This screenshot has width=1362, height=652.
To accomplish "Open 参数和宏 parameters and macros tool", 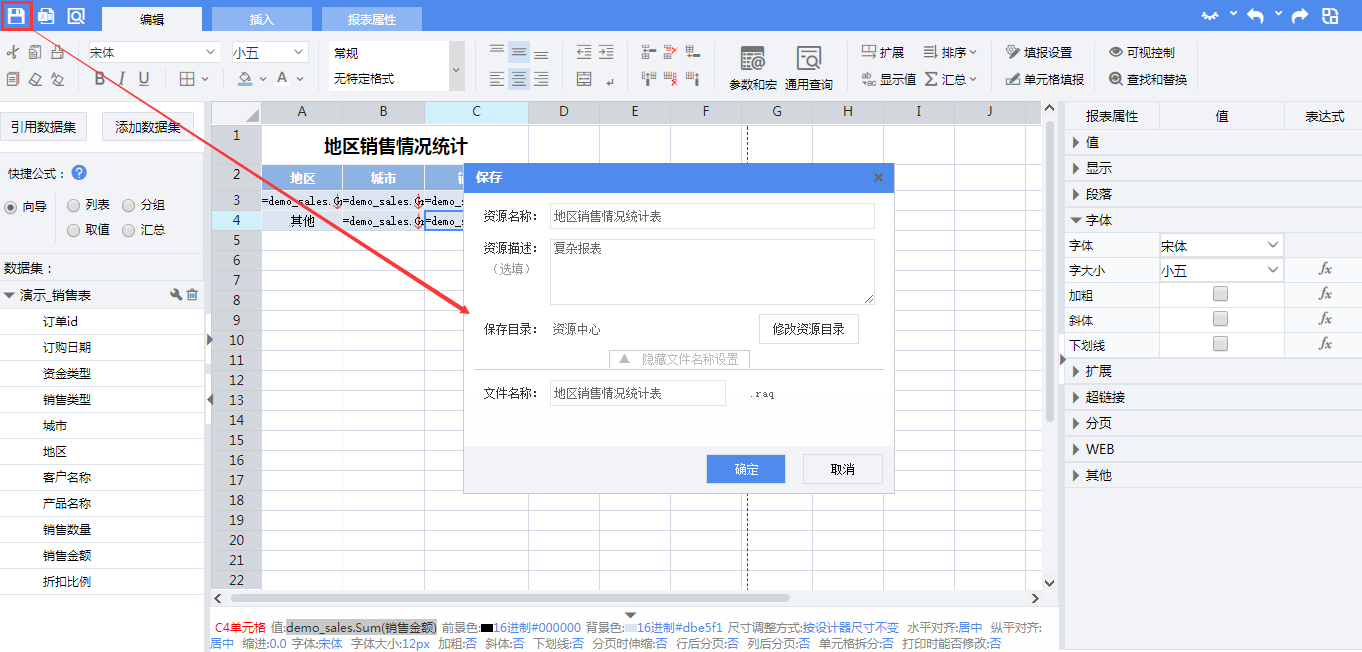I will click(752, 68).
